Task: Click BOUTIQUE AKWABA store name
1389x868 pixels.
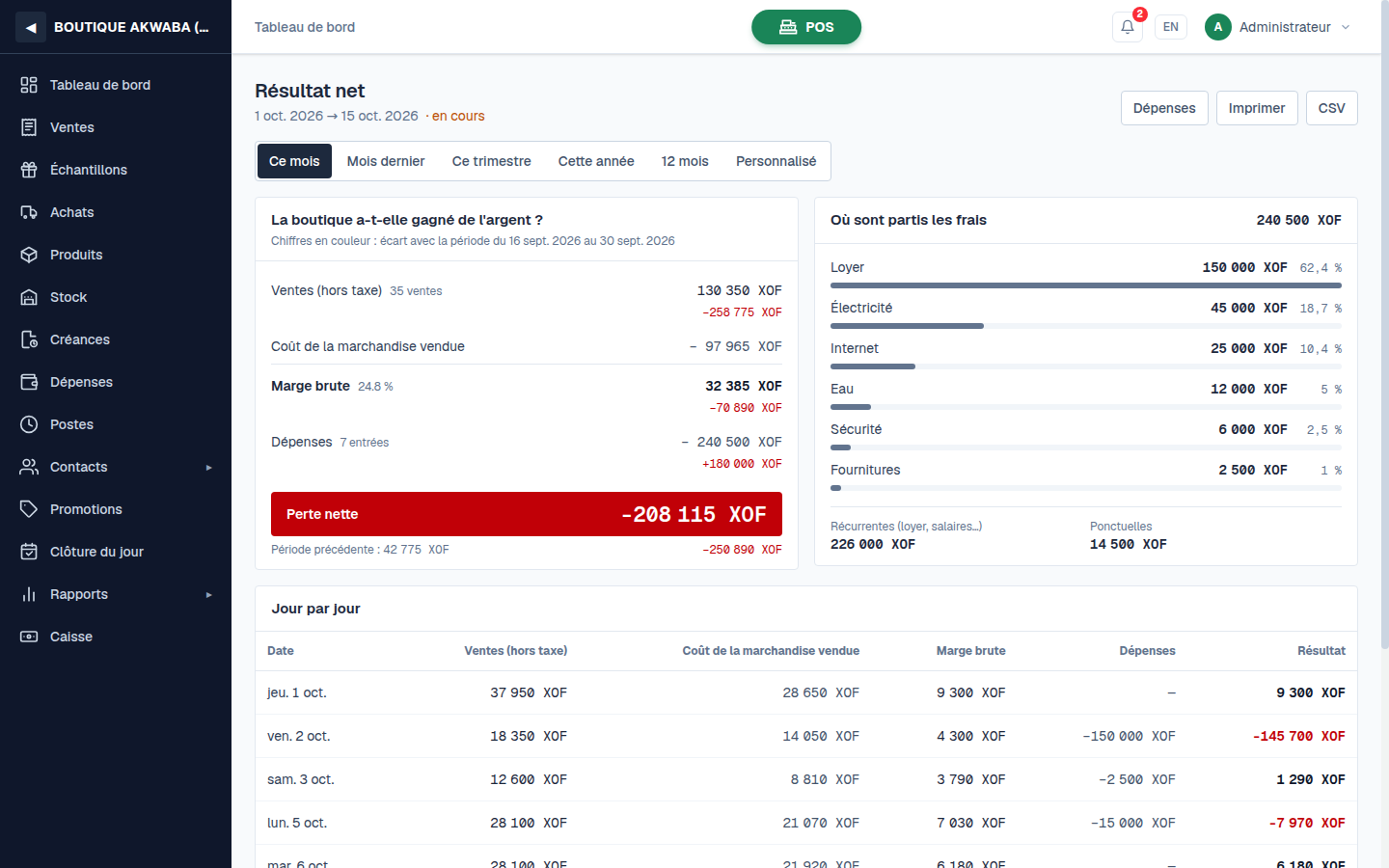Action: pyautogui.click(x=131, y=27)
